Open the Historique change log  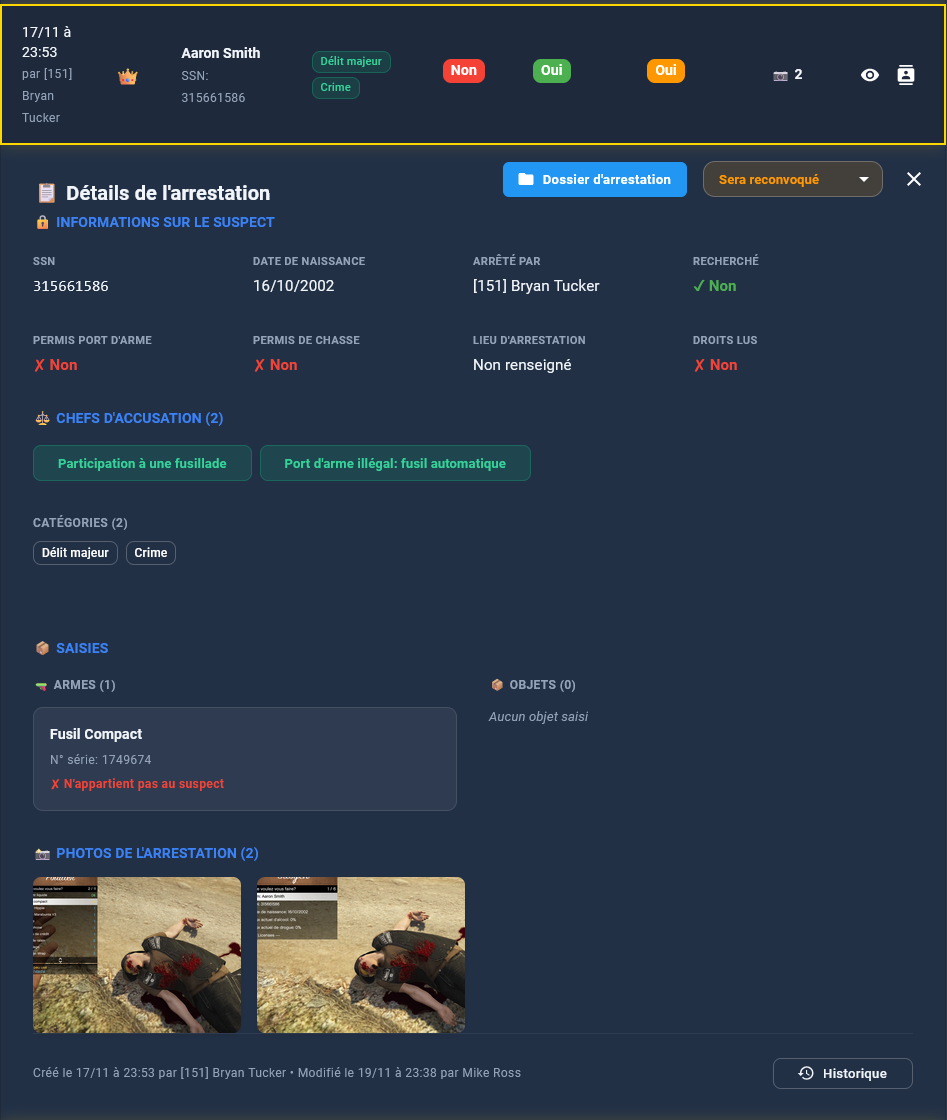[842, 1073]
